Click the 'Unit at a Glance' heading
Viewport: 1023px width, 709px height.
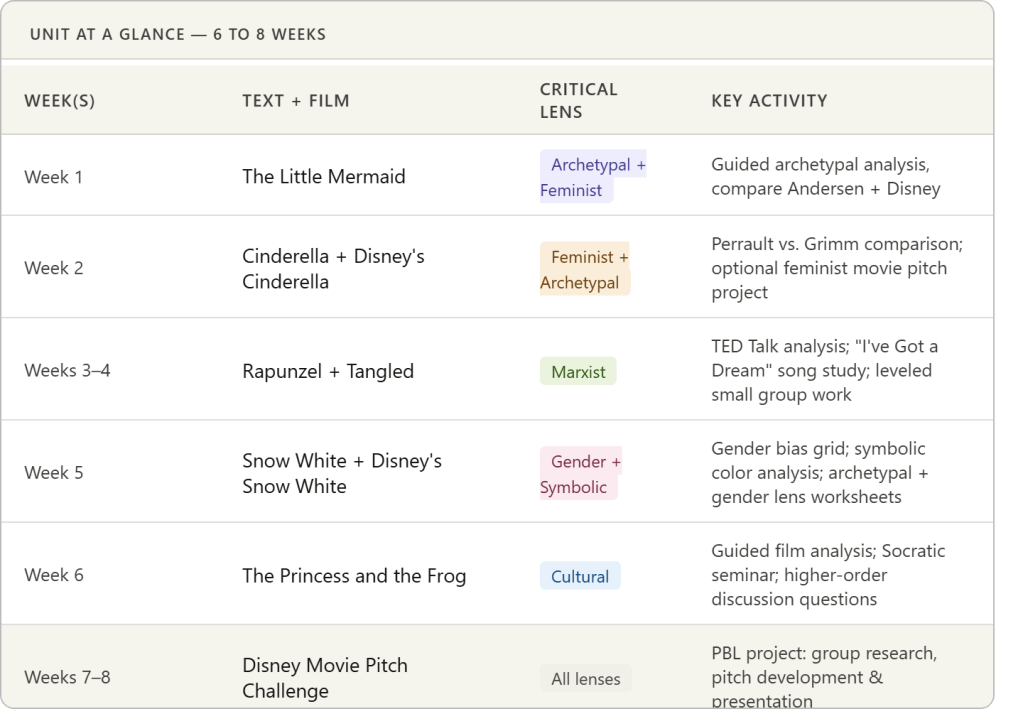(x=178, y=34)
